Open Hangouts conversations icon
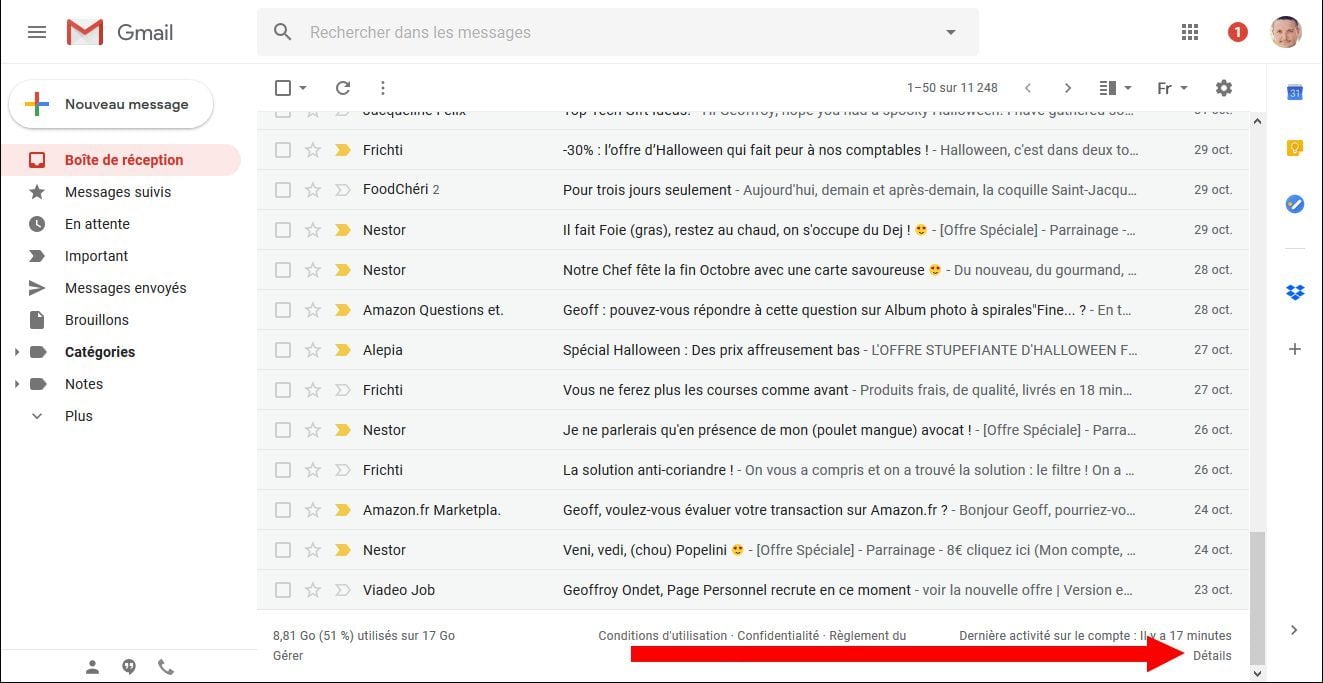The image size is (1323, 683). (x=129, y=667)
